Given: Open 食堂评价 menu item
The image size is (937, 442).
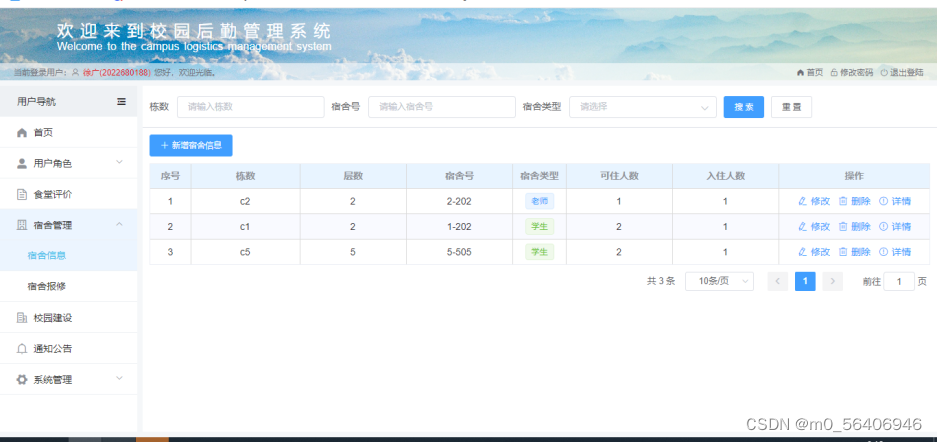Looking at the screenshot, I should tap(69, 194).
